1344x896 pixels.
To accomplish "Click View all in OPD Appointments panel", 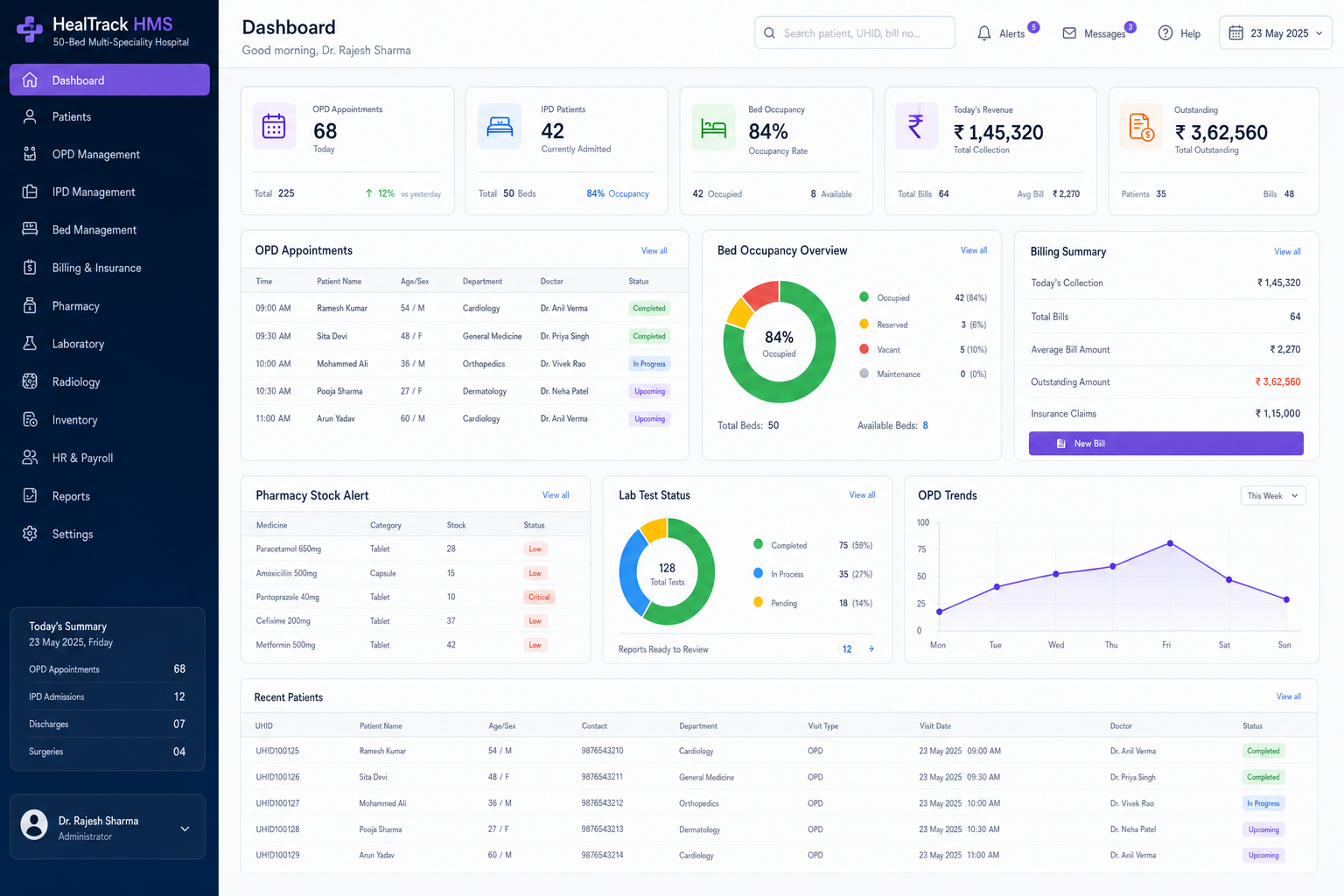I will [654, 250].
